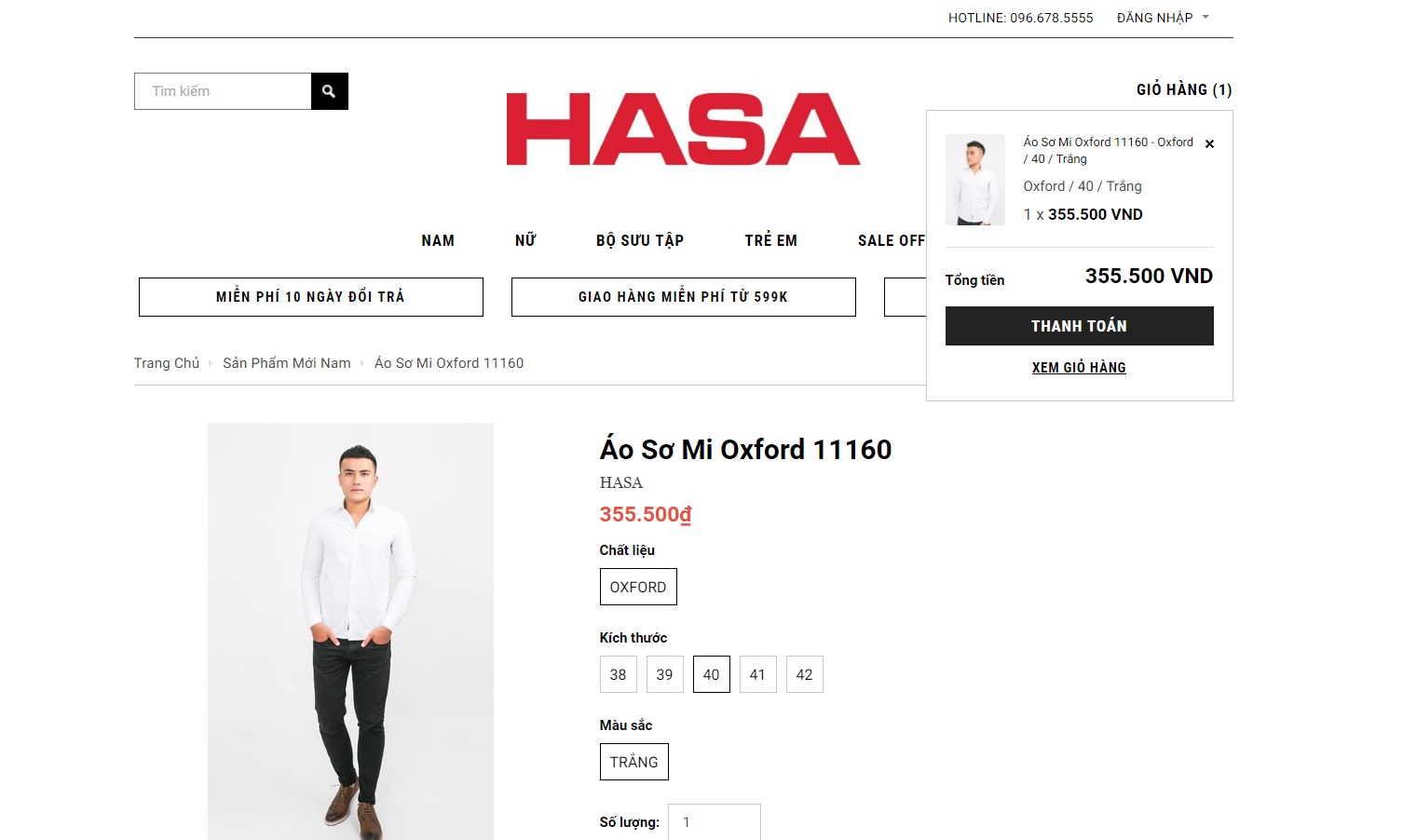The image size is (1403, 840).
Task: Select size 39
Action: [664, 674]
